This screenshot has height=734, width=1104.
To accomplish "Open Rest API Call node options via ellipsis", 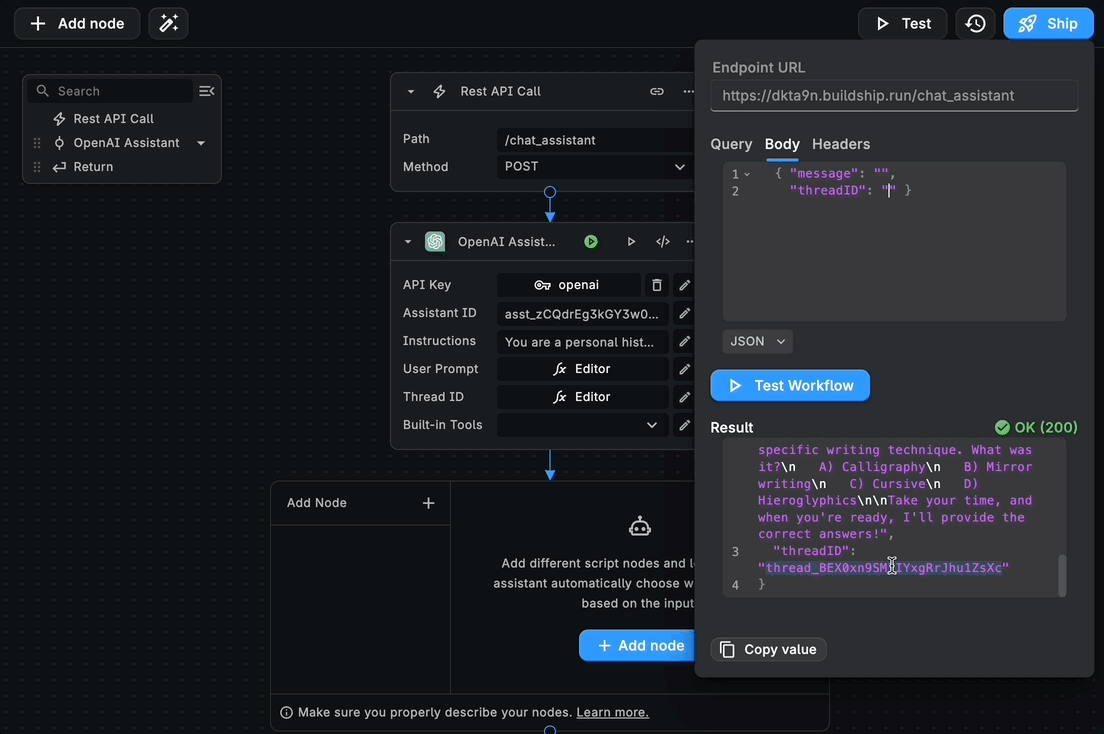I will [x=685, y=91].
